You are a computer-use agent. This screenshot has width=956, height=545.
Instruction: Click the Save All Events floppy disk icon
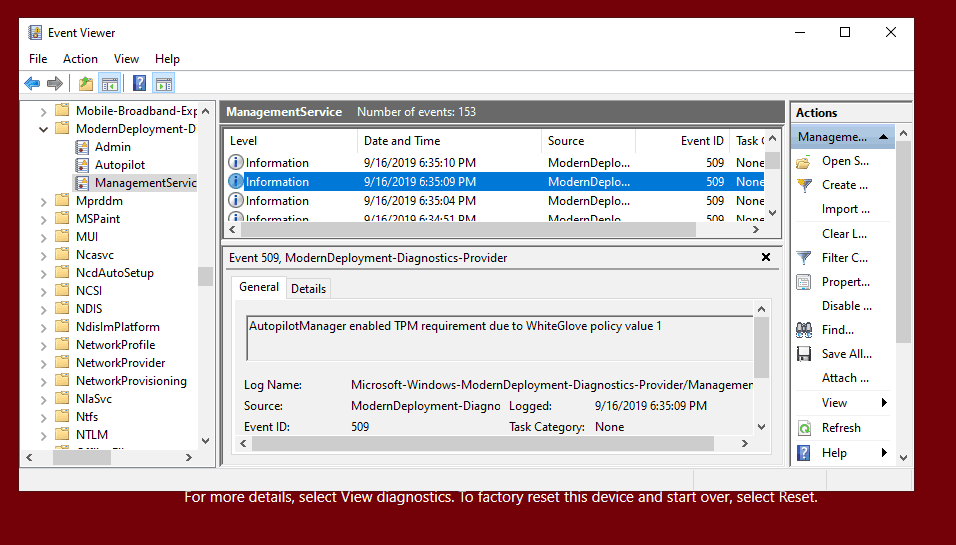coord(804,354)
